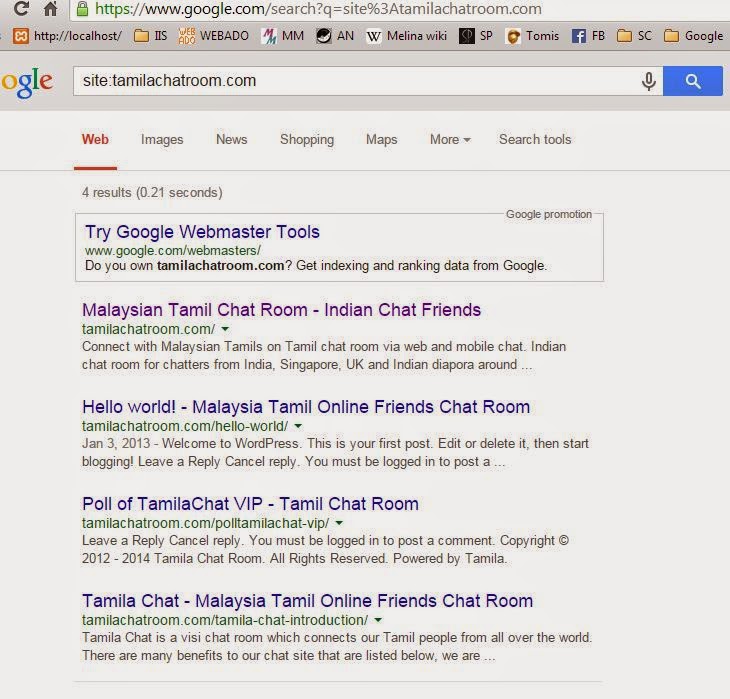Click the tamilachatroom.com/tamila-chat-introduction/ green URL

(225, 620)
